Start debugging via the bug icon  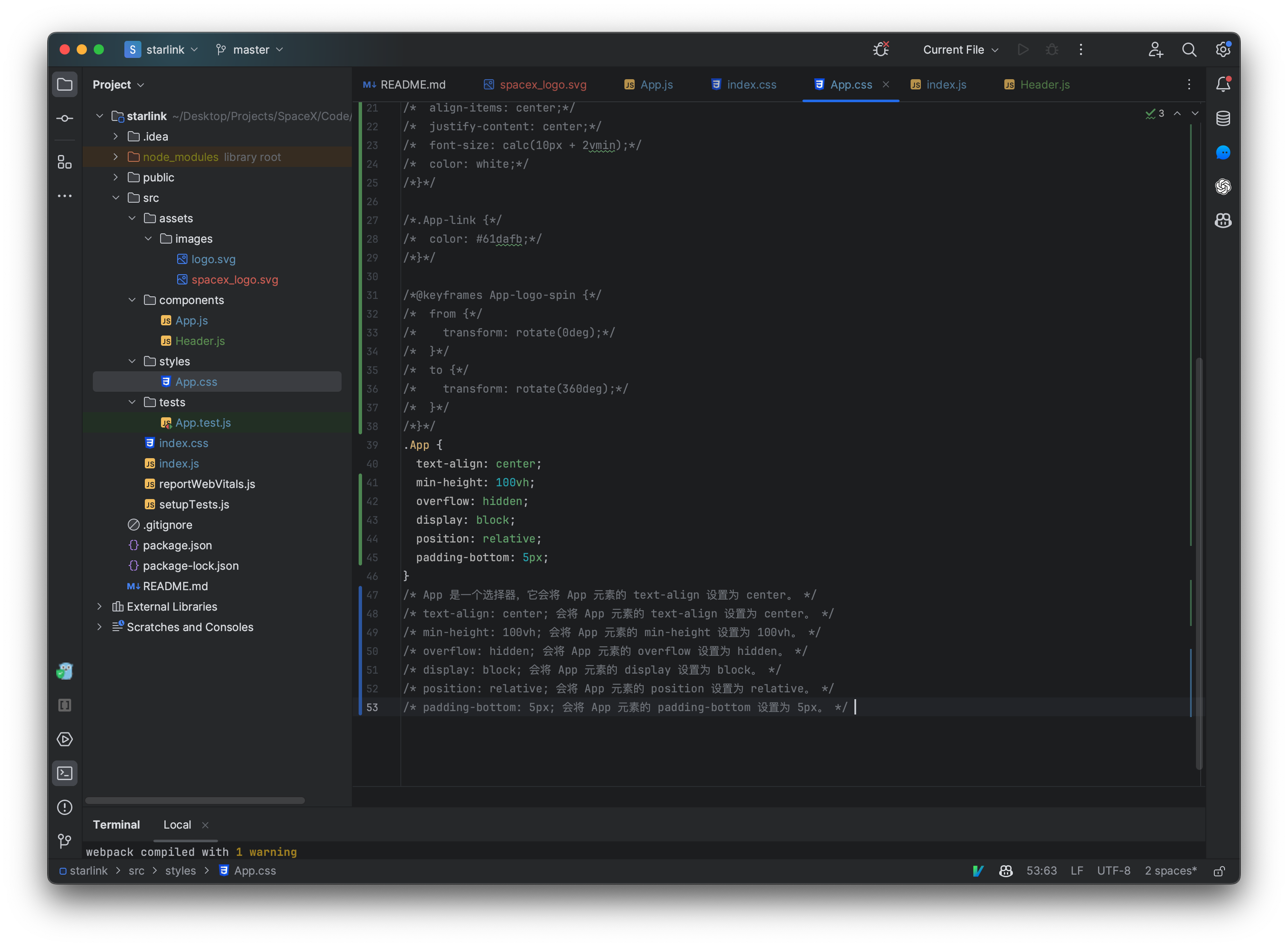pos(1051,49)
